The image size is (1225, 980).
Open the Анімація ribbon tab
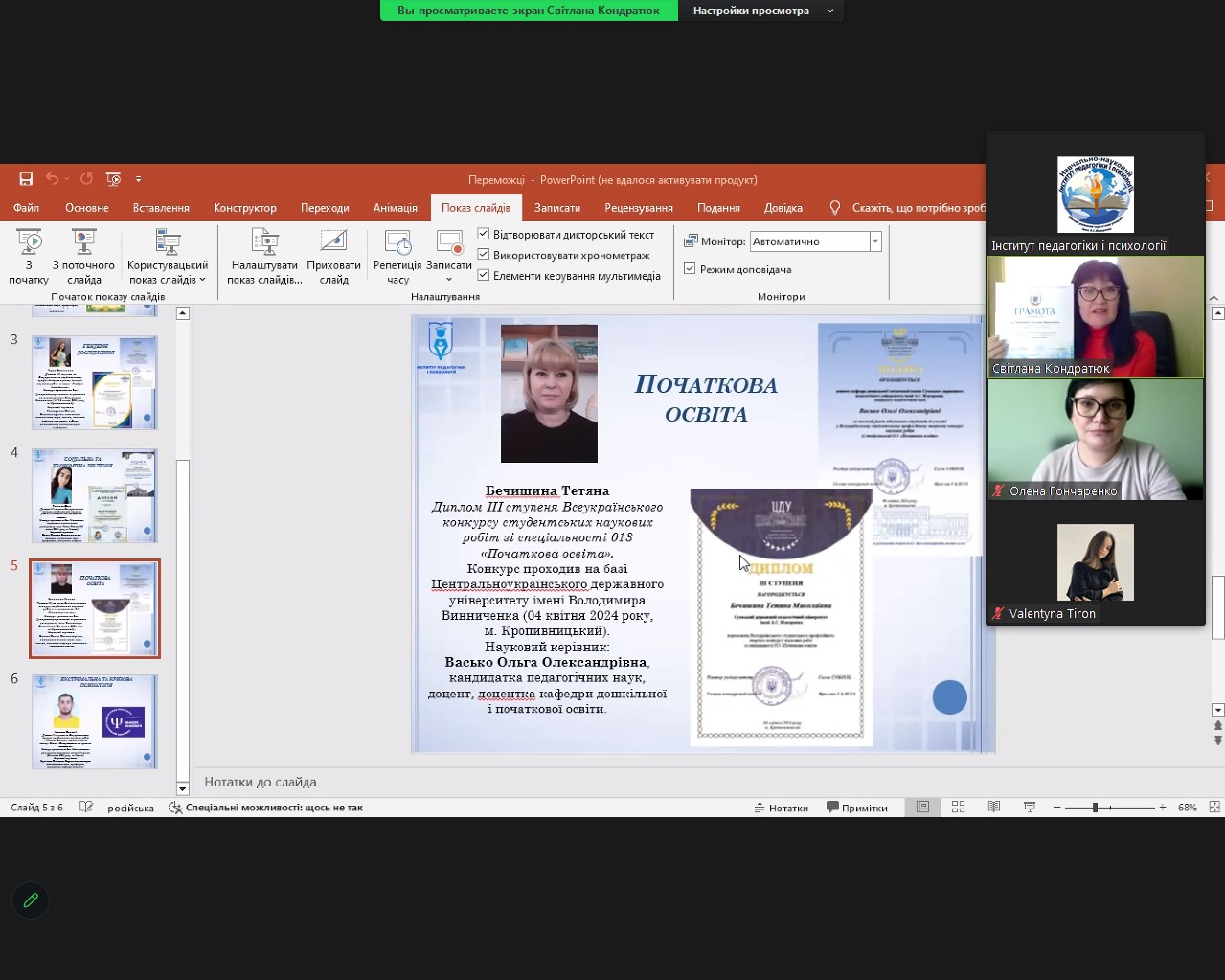[x=395, y=208]
